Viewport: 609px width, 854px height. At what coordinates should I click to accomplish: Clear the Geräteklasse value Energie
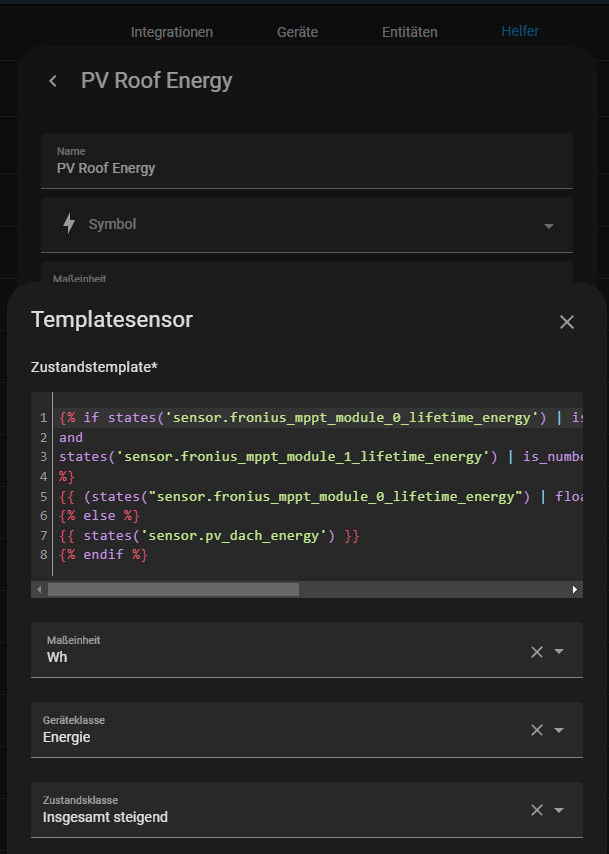click(x=537, y=730)
